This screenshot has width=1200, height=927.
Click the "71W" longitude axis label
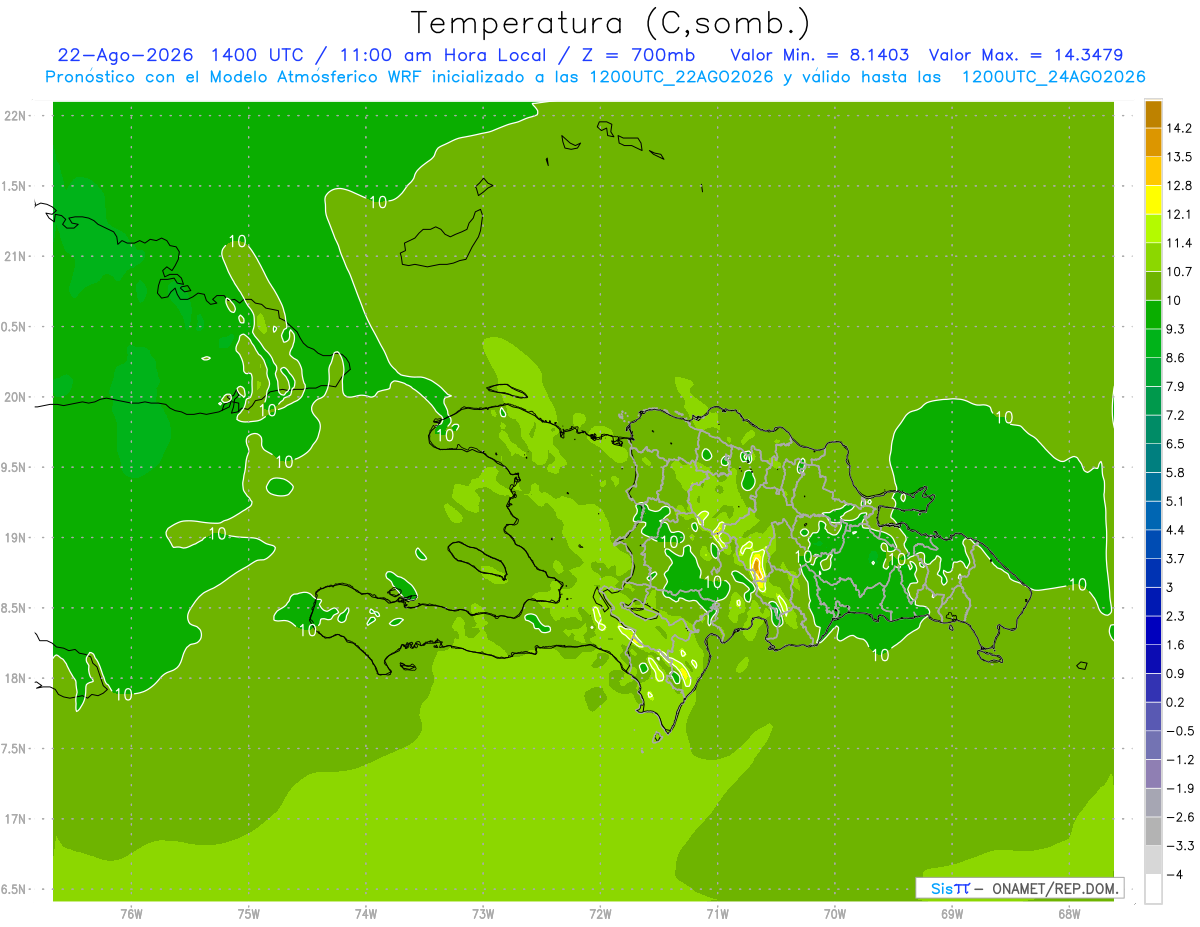(x=717, y=912)
